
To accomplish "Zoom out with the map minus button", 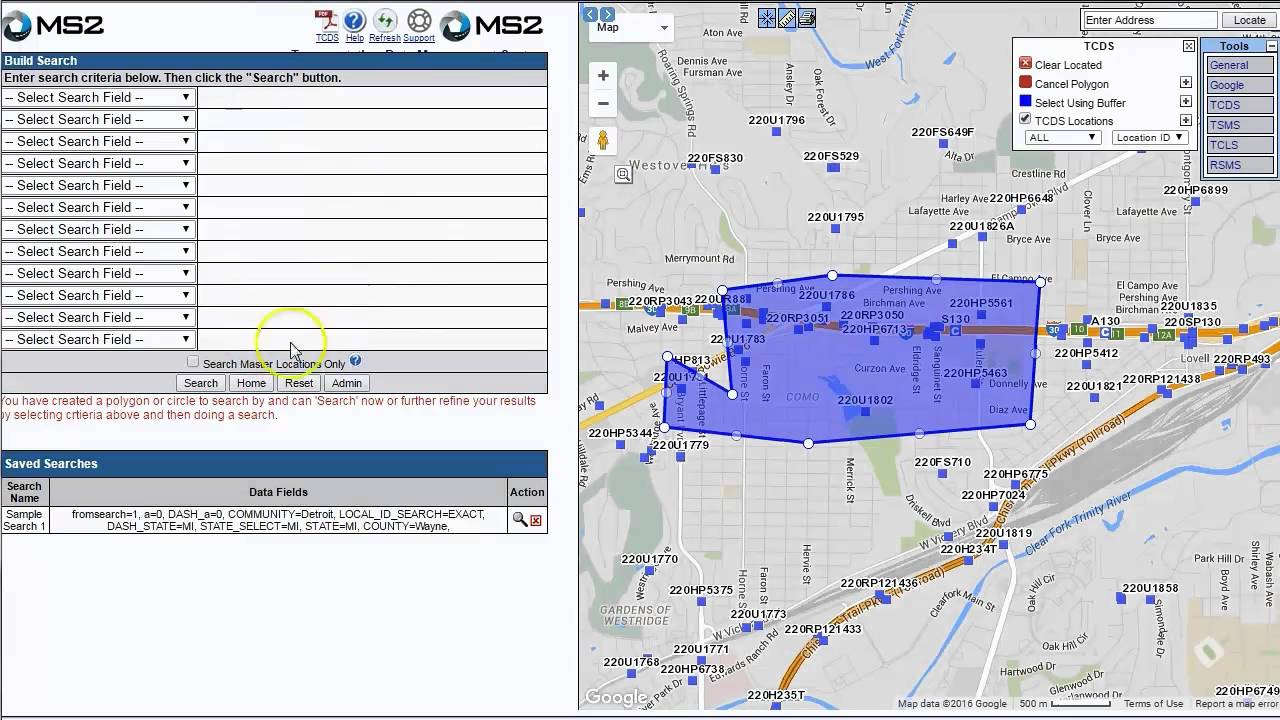I will pyautogui.click(x=603, y=103).
